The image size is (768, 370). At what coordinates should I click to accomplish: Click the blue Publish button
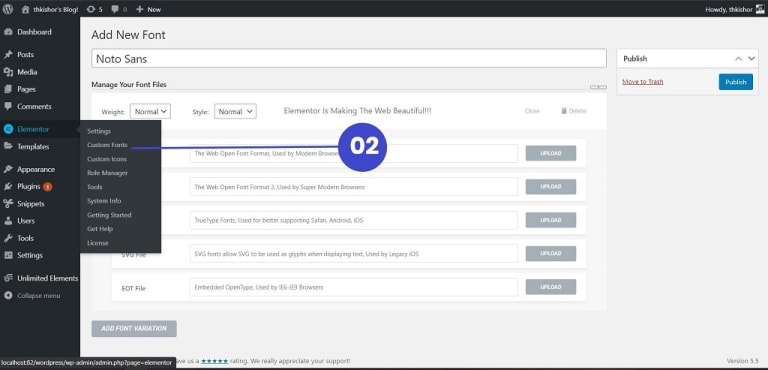click(x=736, y=82)
